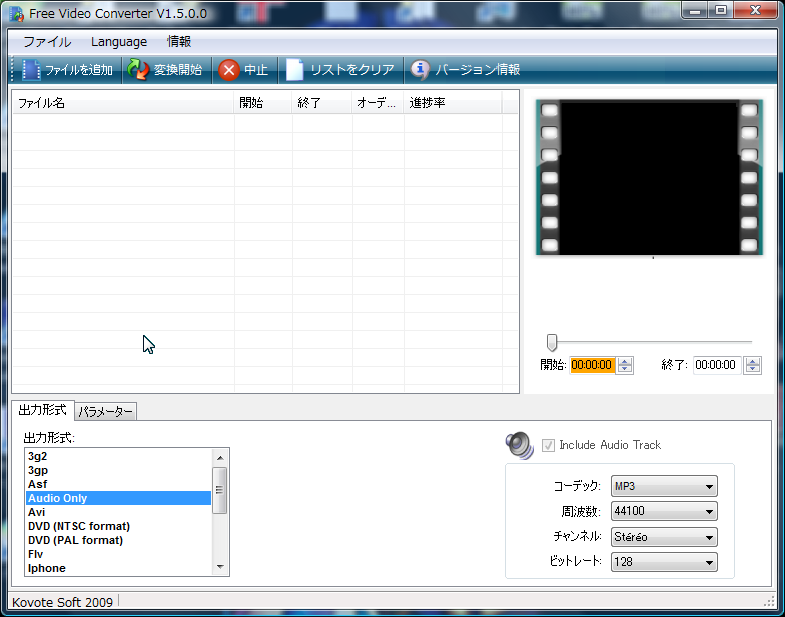Increase the 開始 time with up arrow
The height and width of the screenshot is (617, 785).
tap(624, 361)
